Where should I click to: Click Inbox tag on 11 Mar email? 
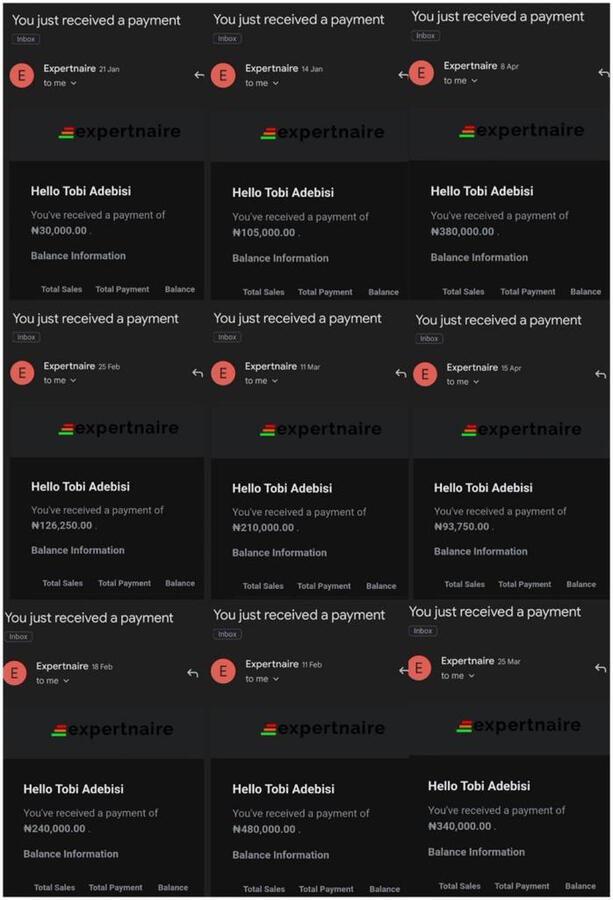(x=228, y=337)
